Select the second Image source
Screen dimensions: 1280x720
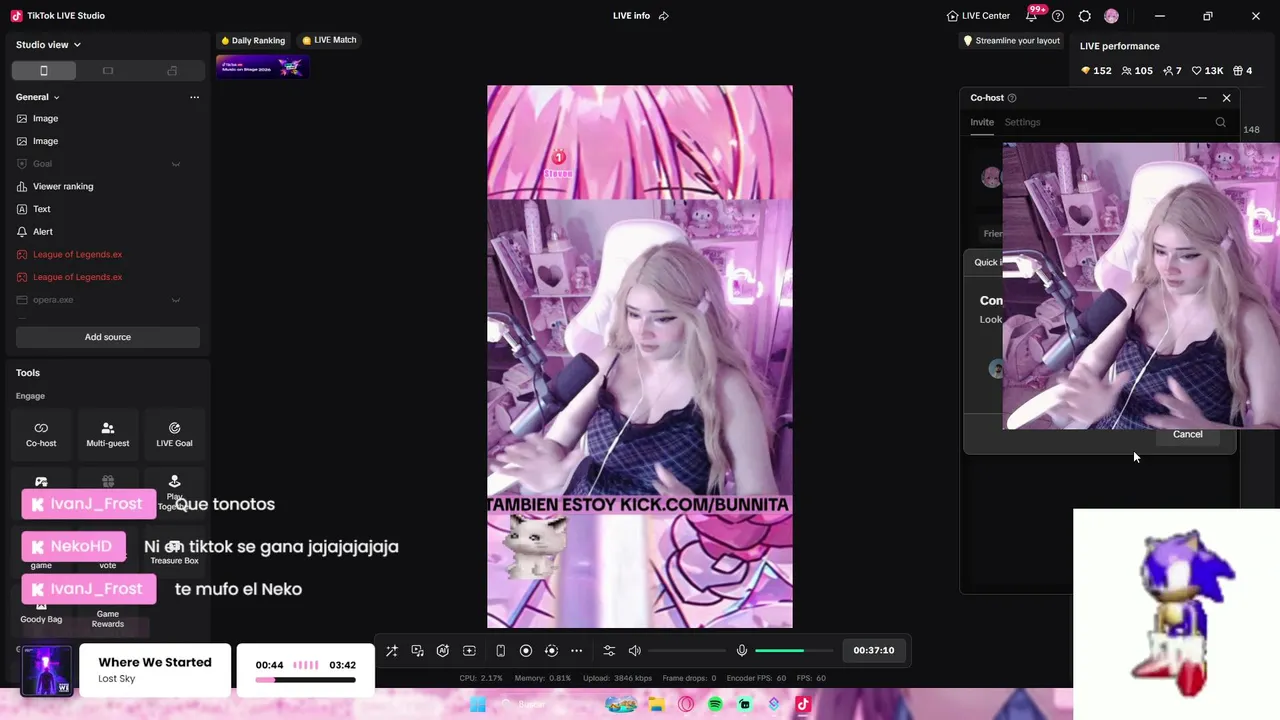pos(108,141)
